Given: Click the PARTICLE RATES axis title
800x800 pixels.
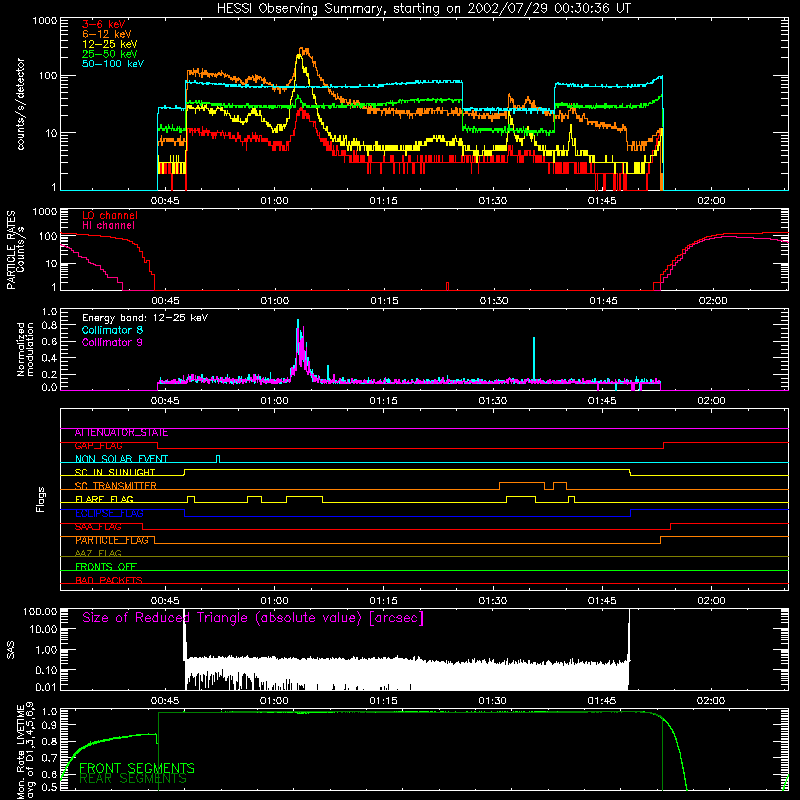Looking at the screenshot, I should pos(11,250).
